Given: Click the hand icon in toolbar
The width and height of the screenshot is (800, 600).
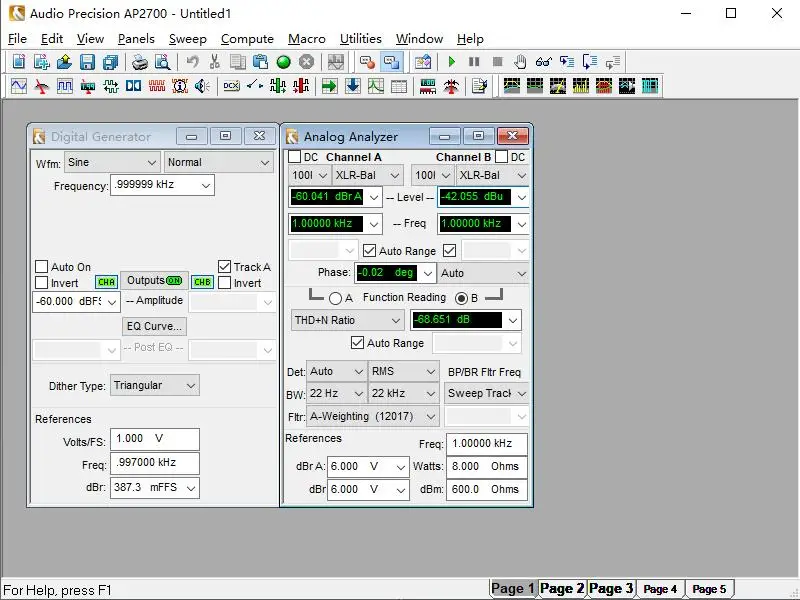Looking at the screenshot, I should pyautogui.click(x=520, y=62).
